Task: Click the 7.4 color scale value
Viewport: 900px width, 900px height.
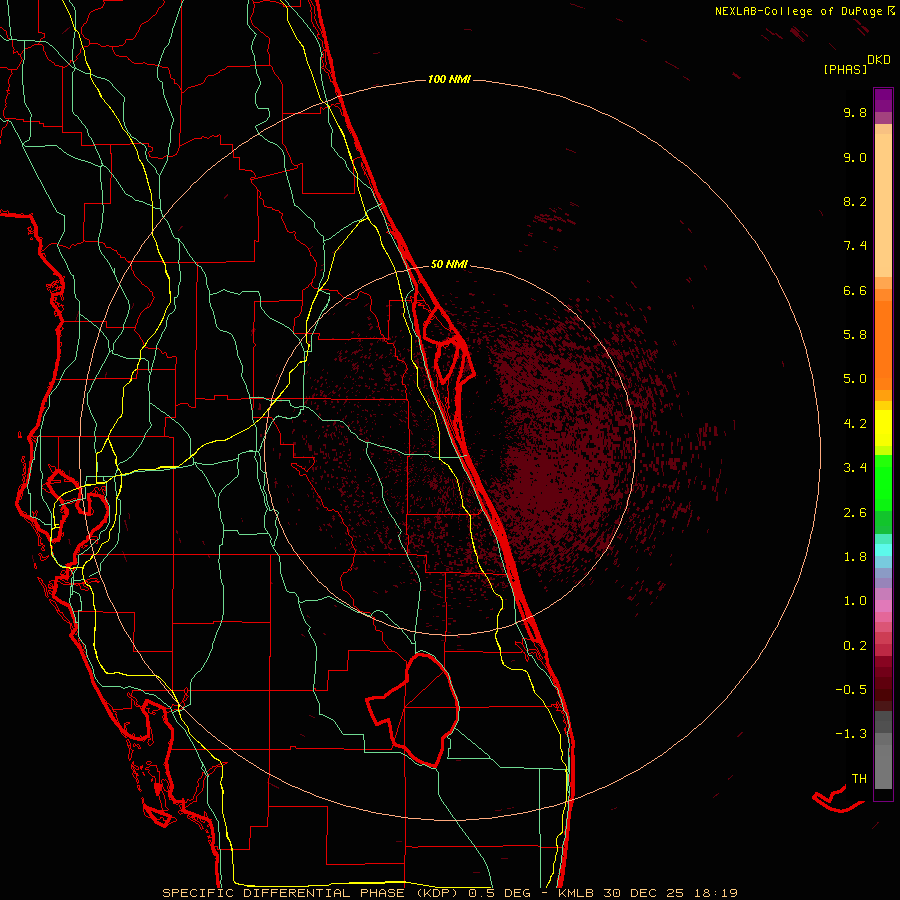Action: click(x=855, y=246)
